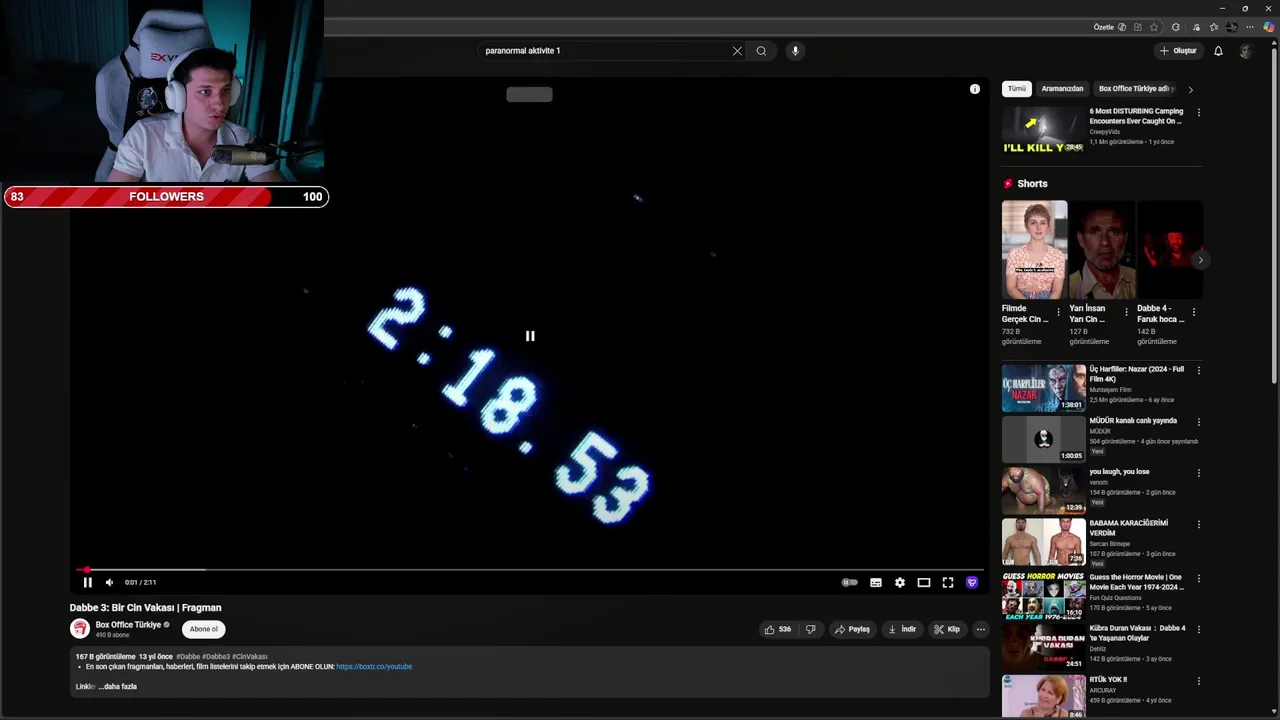Screen dimensions: 1280x720
Task: Open options for the 'Yan İnsan Yan Cin' short
Action: pos(1126,312)
